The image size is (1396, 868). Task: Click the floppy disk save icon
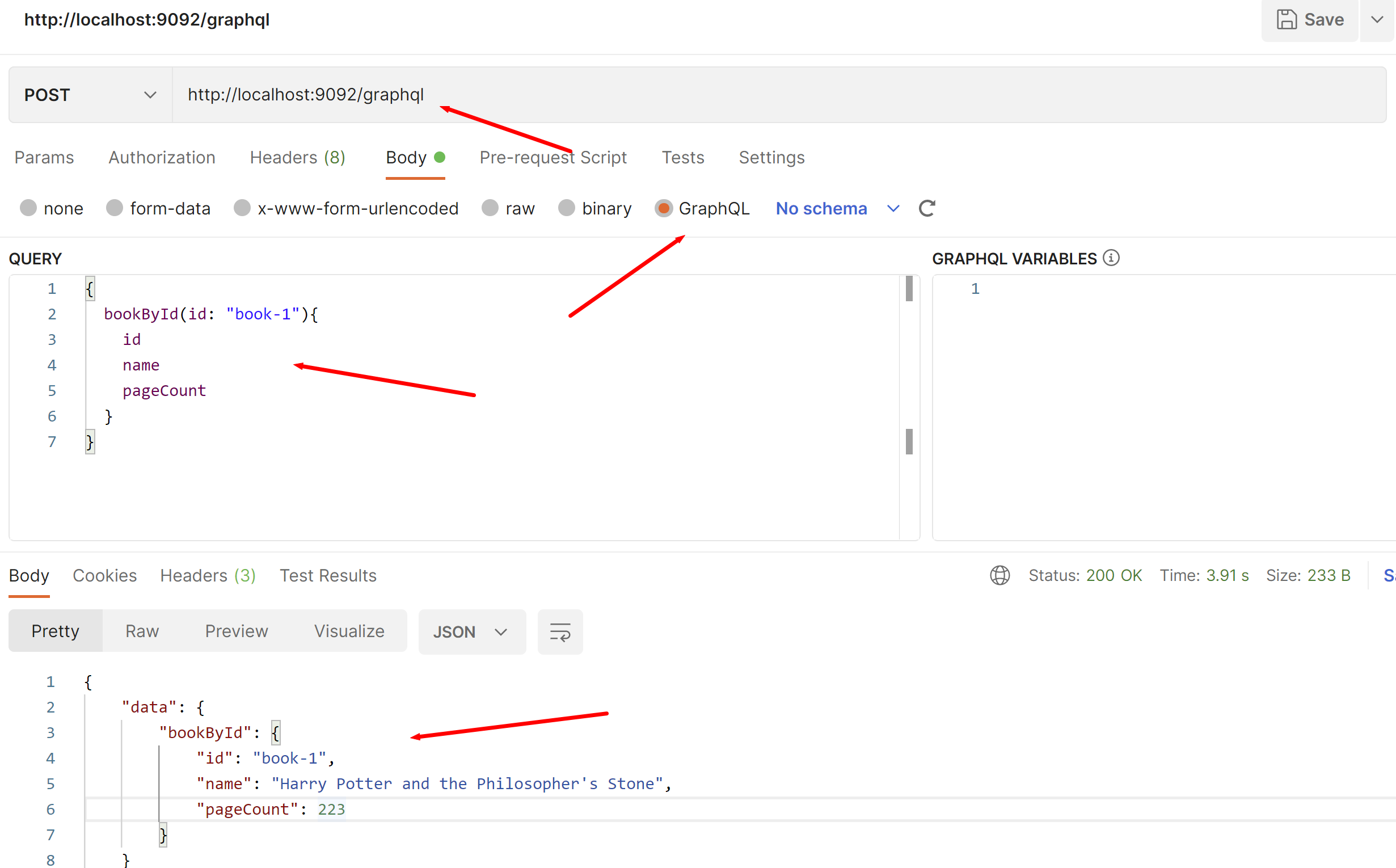[1287, 19]
